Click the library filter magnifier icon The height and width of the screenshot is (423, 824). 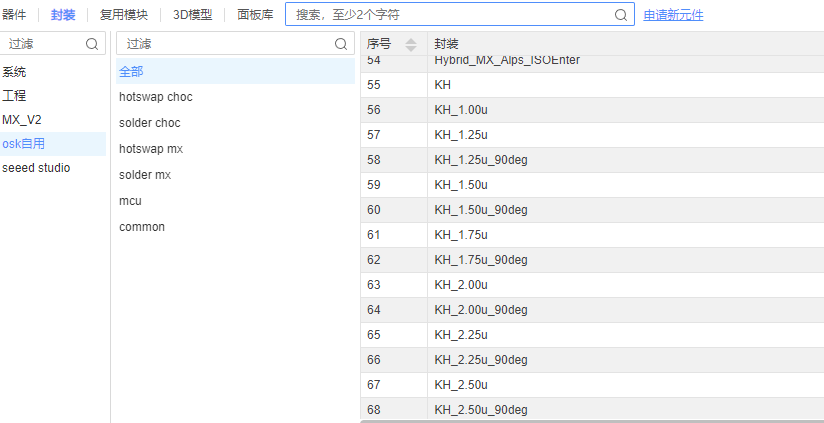click(x=92, y=44)
